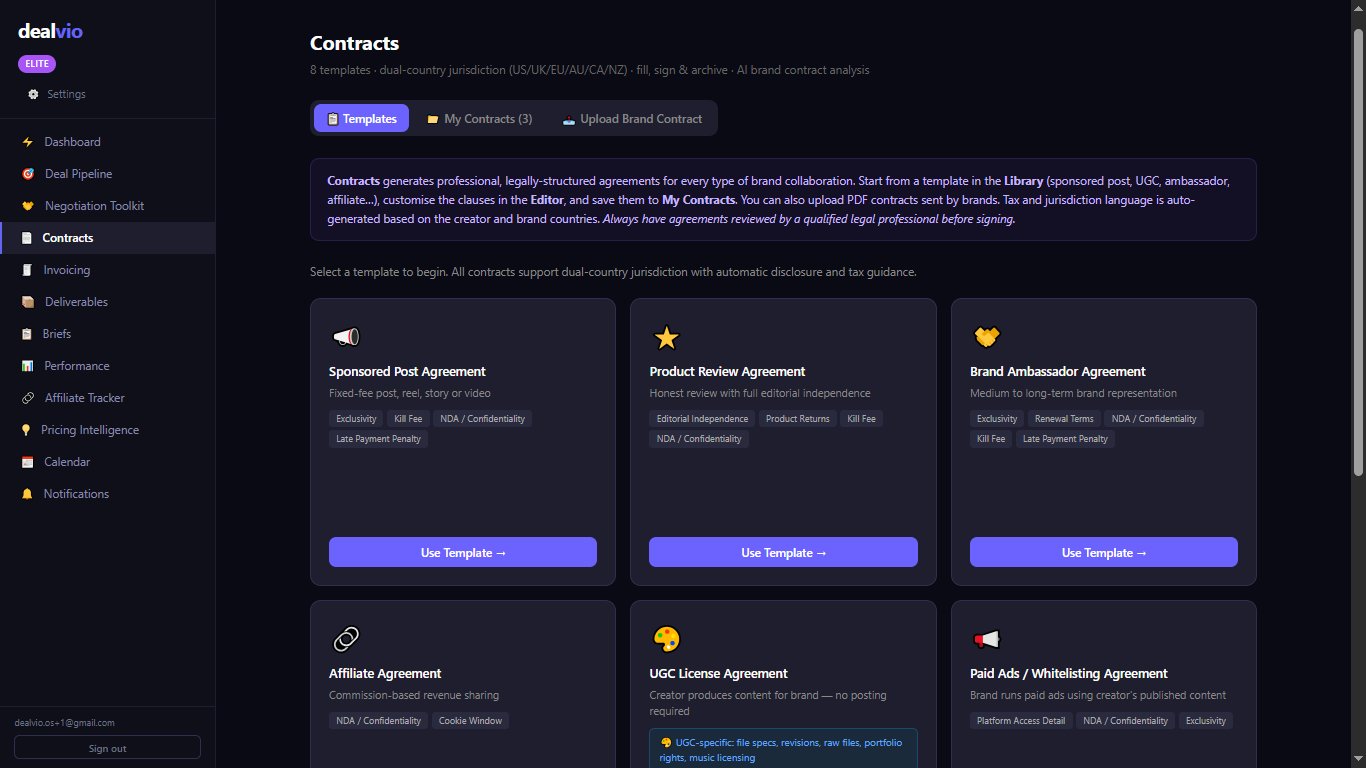The height and width of the screenshot is (768, 1366).
Task: Open the Upload Brand Contract tab
Action: tap(631, 118)
